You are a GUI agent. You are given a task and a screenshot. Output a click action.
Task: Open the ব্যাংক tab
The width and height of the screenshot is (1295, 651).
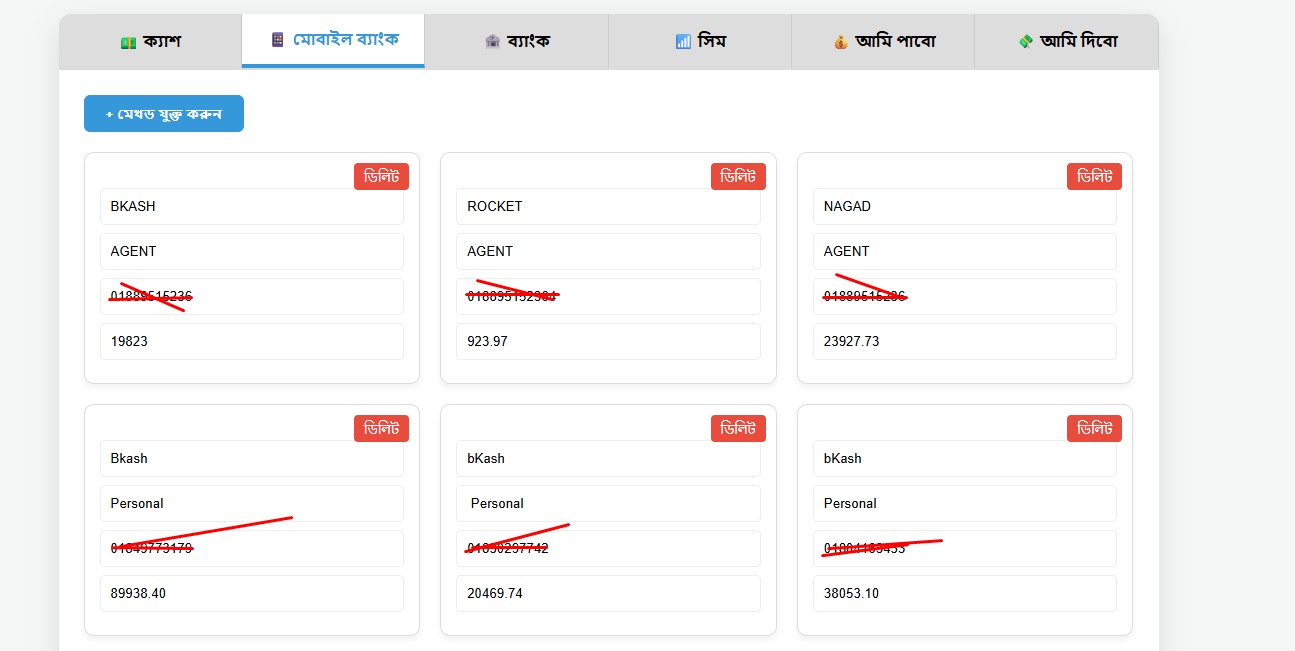(516, 41)
